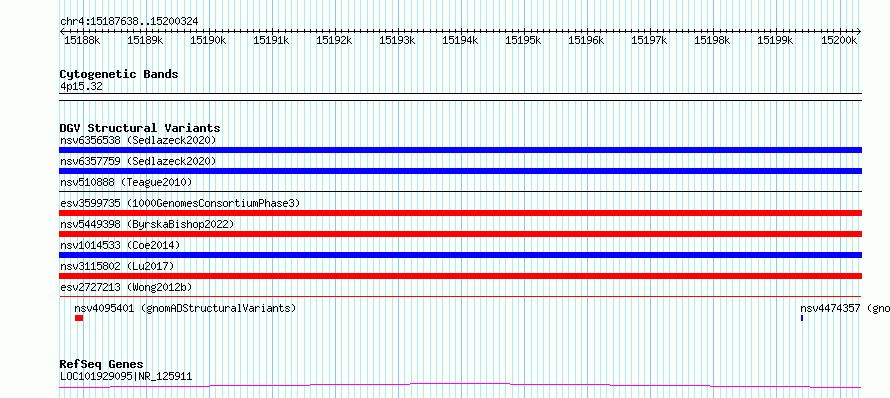Viewport: 890px width, 398px height.
Task: Open variant nsv6356538 (Sedlazeck2020) label
Action: (138, 140)
